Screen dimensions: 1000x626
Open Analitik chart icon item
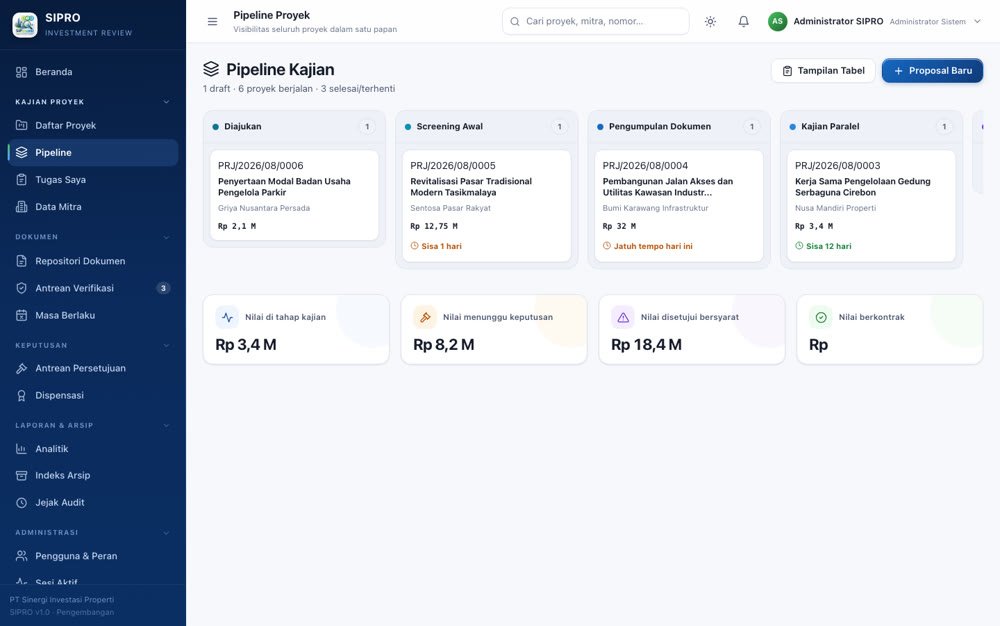point(93,449)
